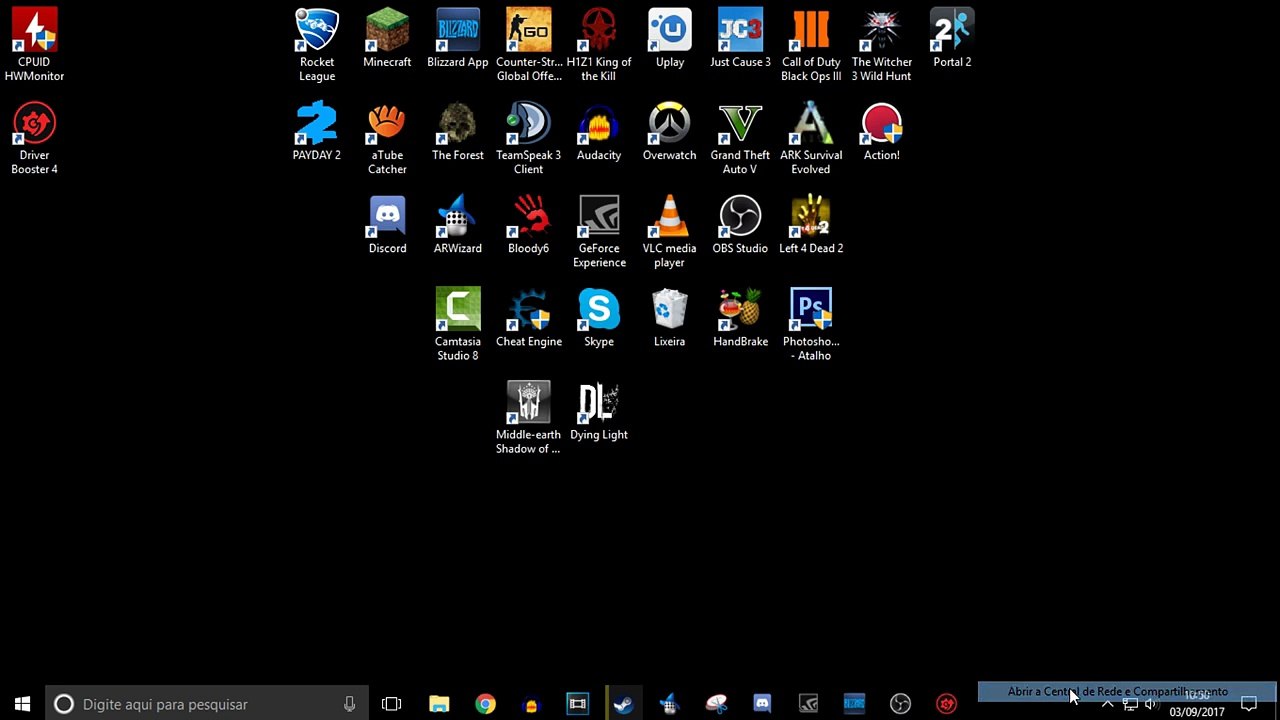Click Middle-earth Shadow of Mordor icon
The image size is (1280, 720).
tap(529, 417)
